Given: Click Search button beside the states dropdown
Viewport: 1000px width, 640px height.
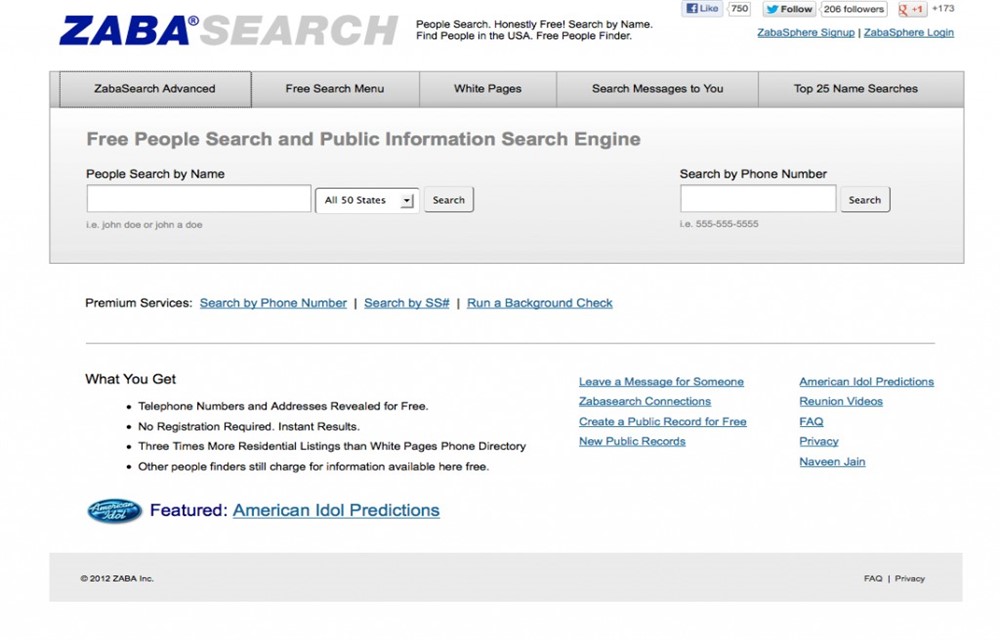Looking at the screenshot, I should (448, 200).
